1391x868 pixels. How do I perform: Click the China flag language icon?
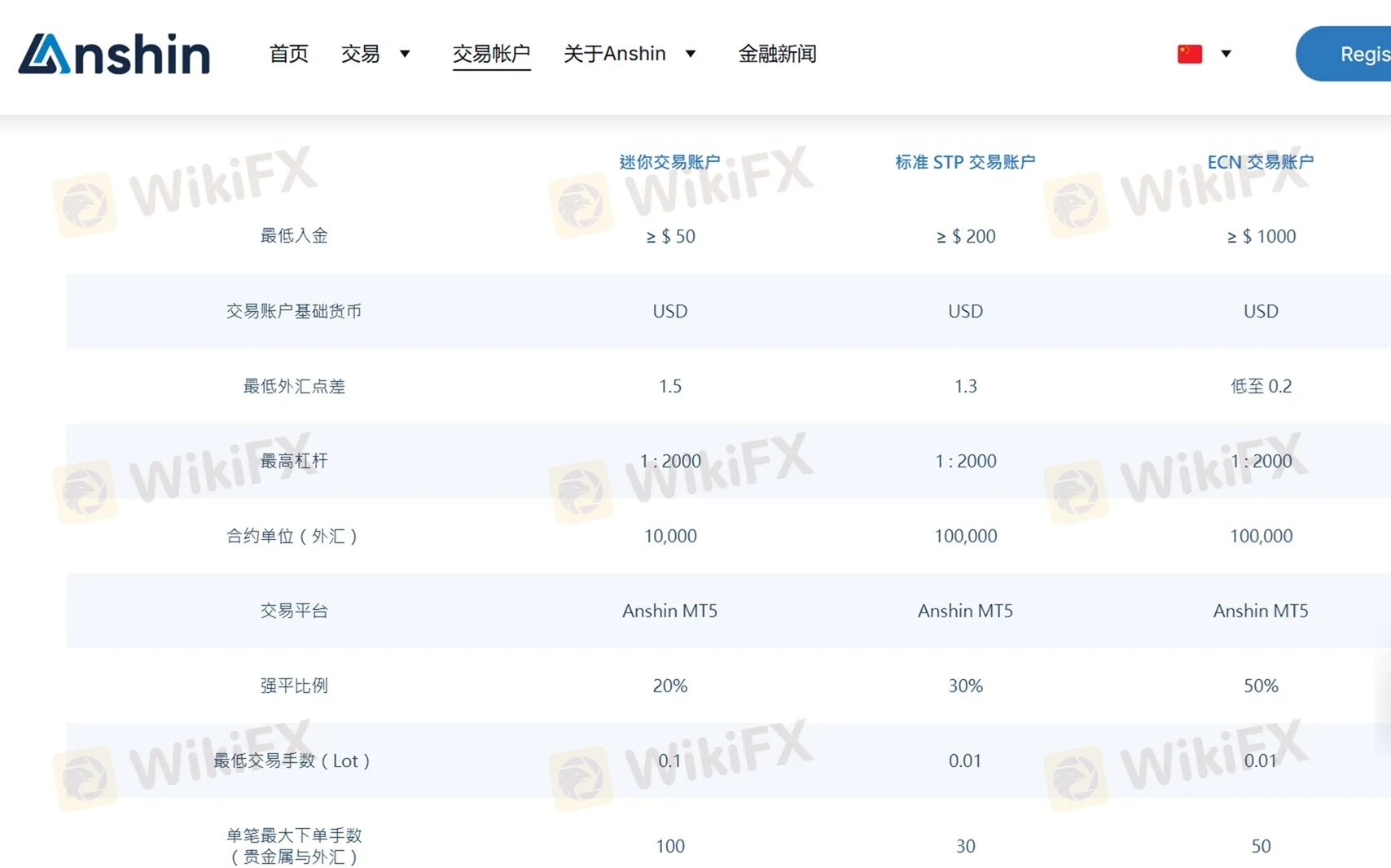pos(1189,54)
